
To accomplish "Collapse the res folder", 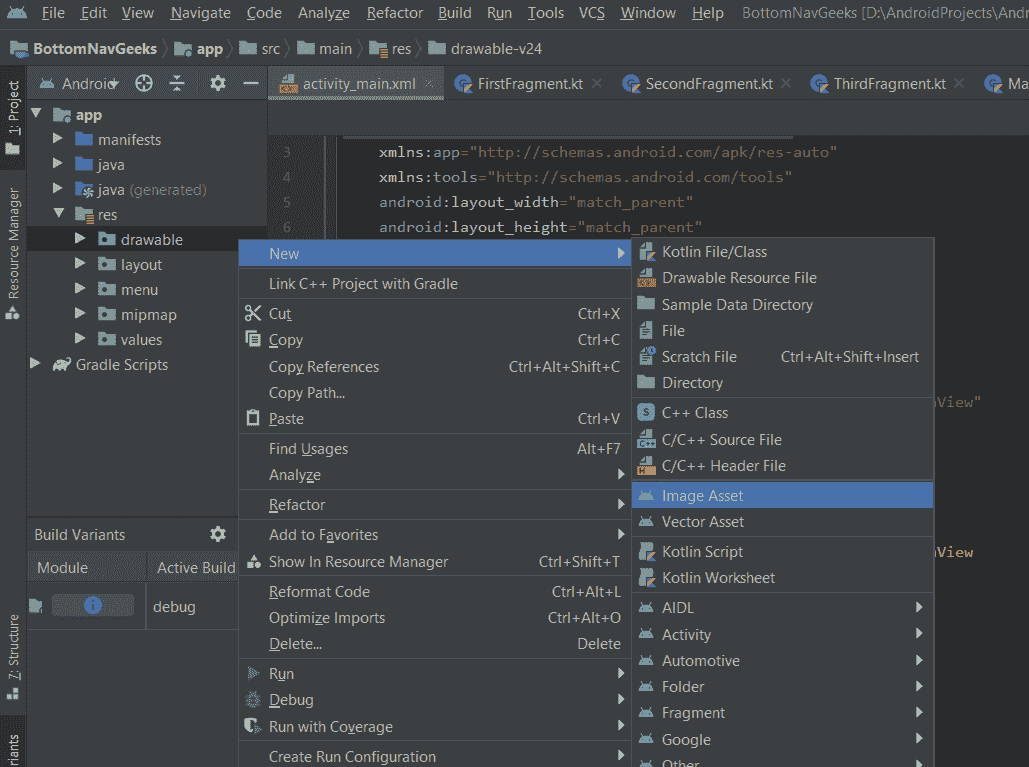I will pyautogui.click(x=59, y=214).
